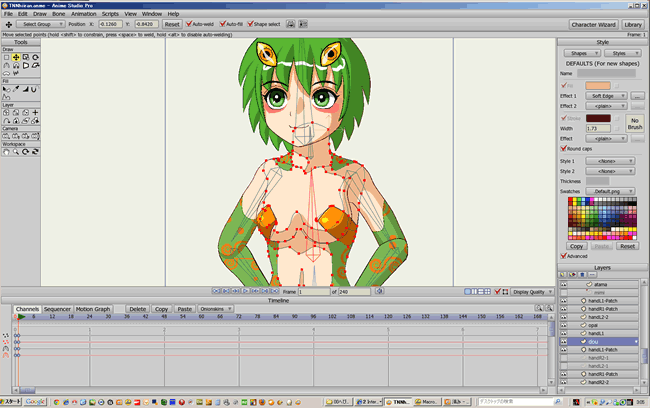Open layer settings with the dash icon

(592, 274)
